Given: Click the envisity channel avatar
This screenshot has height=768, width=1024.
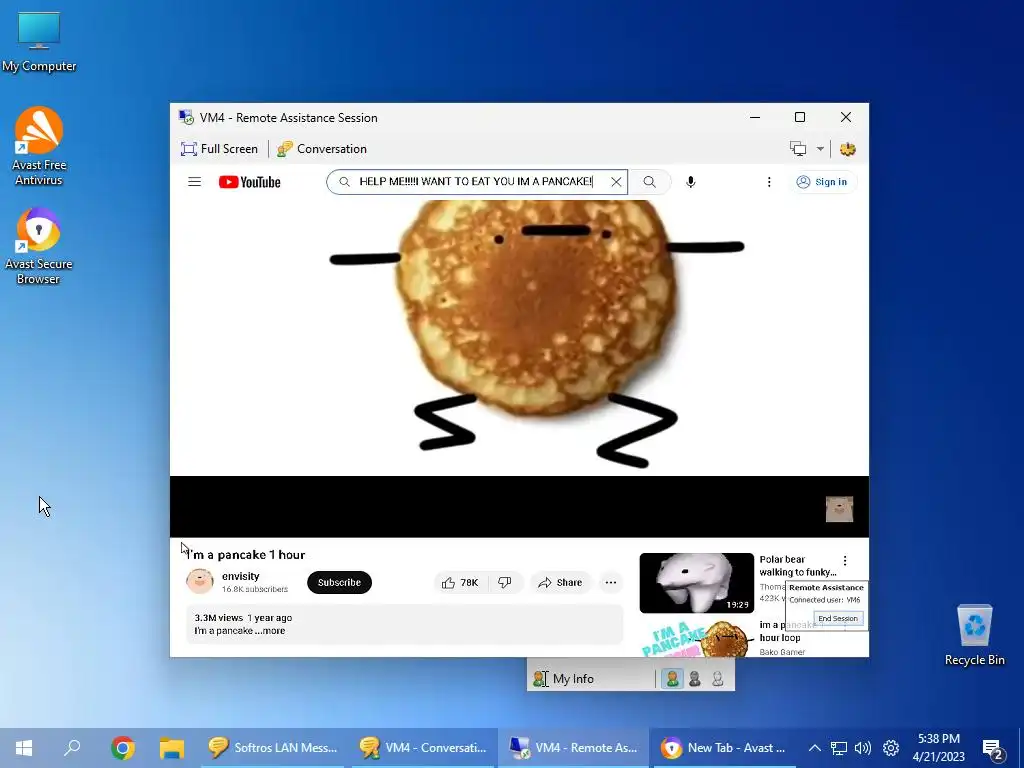Looking at the screenshot, I should [x=200, y=581].
